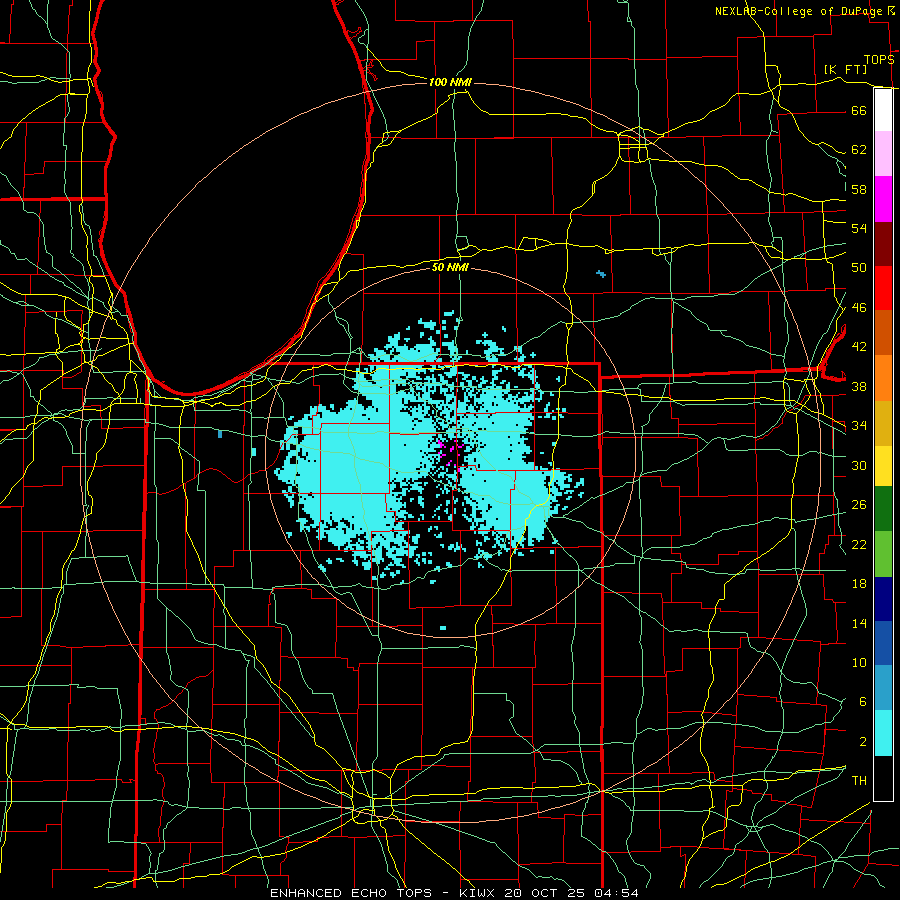Viewport: 900px width, 900px height.
Task: Select the bright red 50 legend swatch
Action: (883, 288)
